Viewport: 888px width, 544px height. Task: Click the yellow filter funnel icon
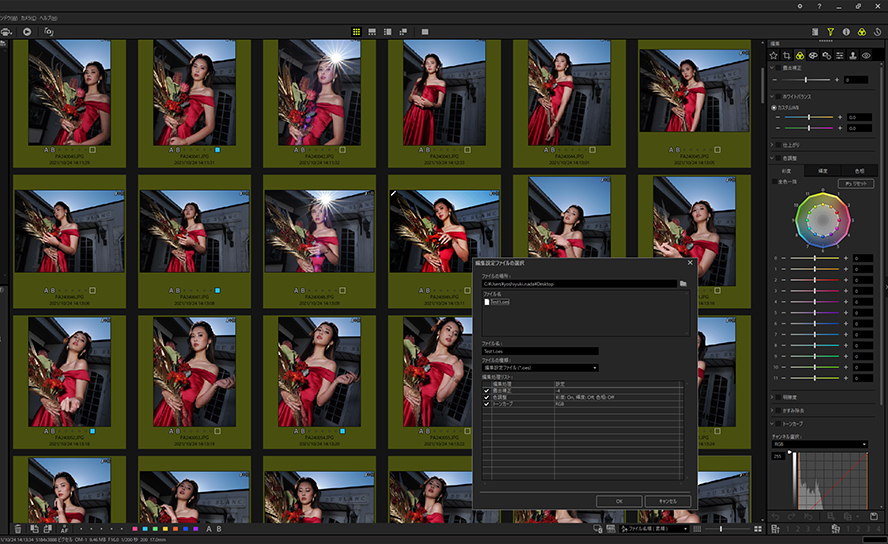click(830, 32)
